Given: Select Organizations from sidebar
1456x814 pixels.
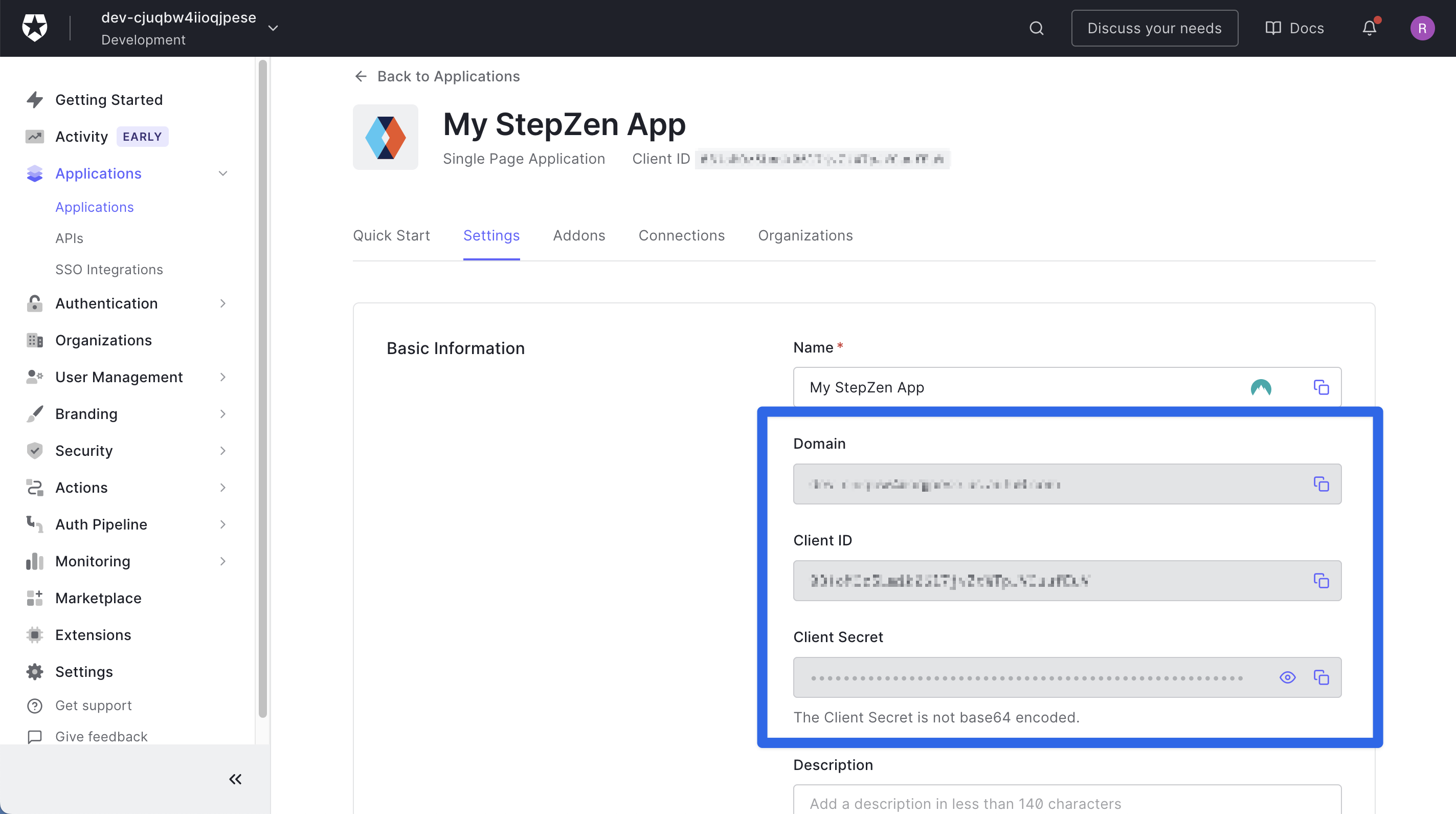Looking at the screenshot, I should click(103, 340).
